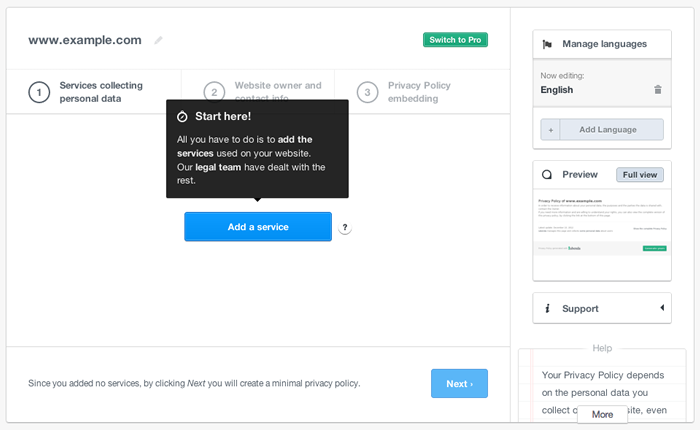Click the Next button

click(459, 384)
